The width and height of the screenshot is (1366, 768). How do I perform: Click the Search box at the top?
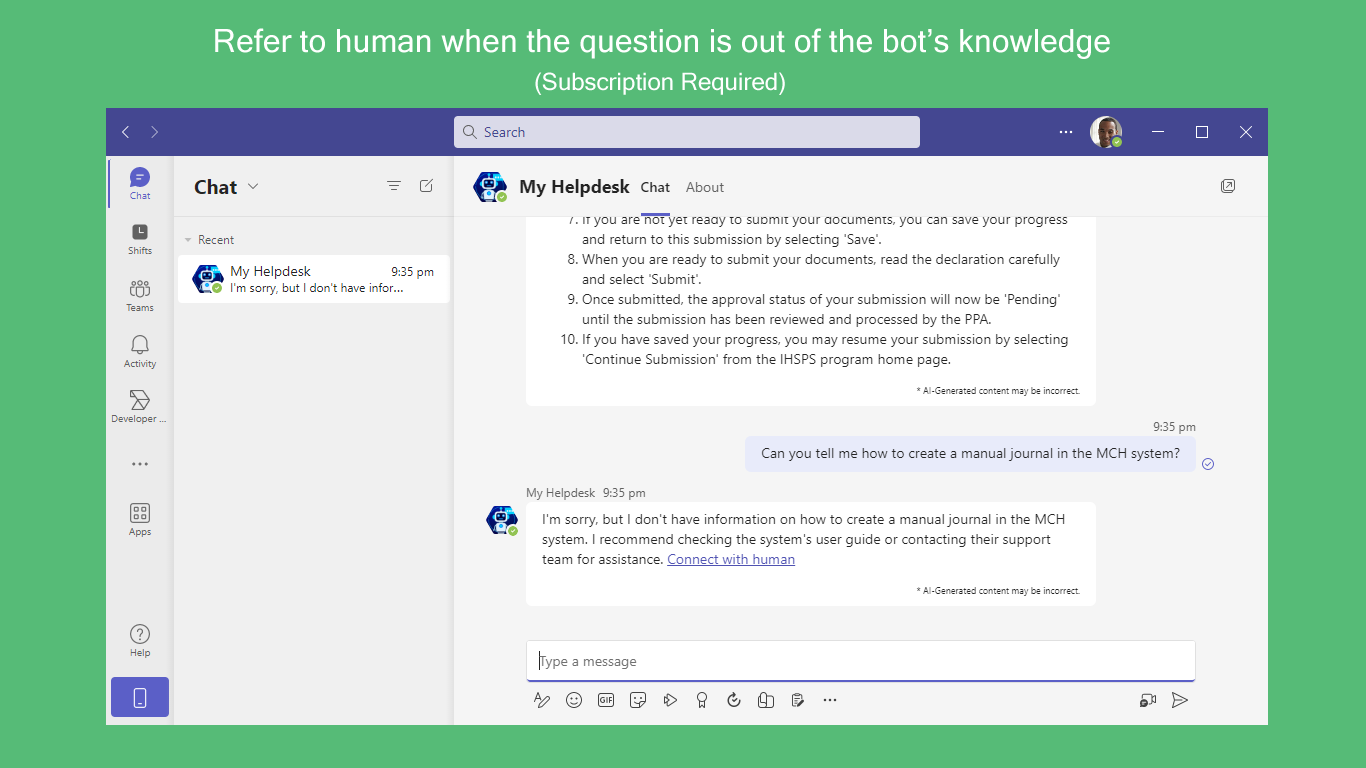[686, 132]
